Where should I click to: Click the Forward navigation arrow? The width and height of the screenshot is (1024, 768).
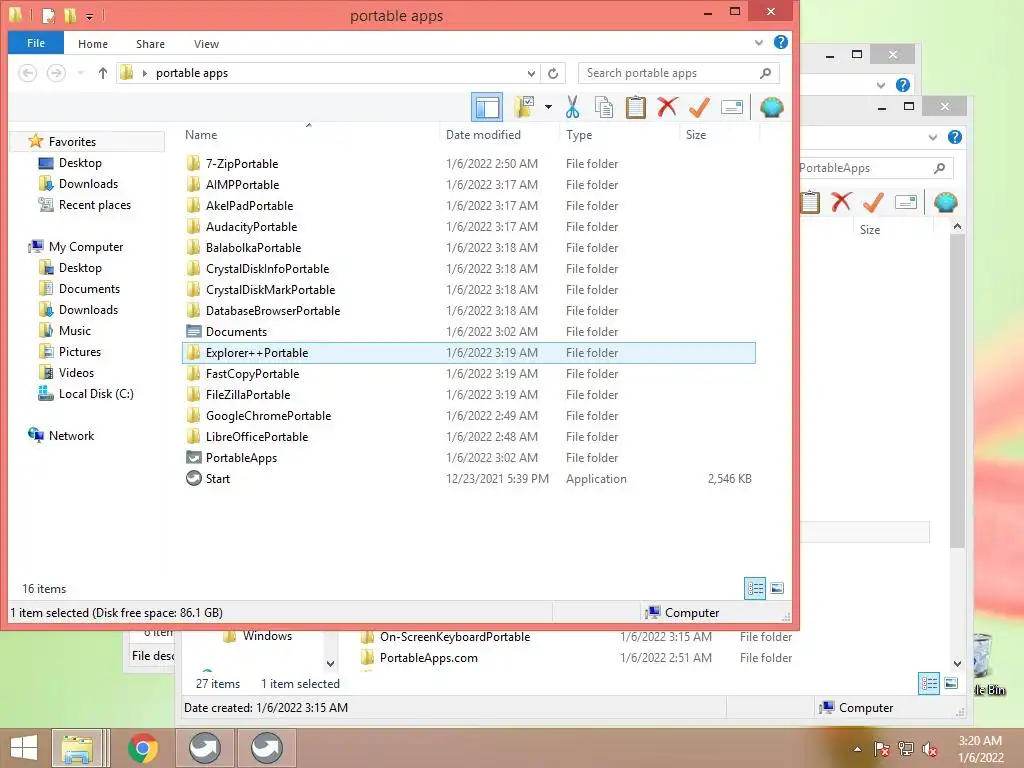pyautogui.click(x=56, y=72)
